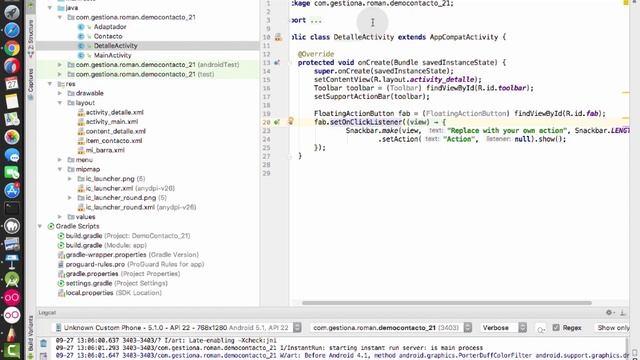Open the Notes app in dock

12,101
